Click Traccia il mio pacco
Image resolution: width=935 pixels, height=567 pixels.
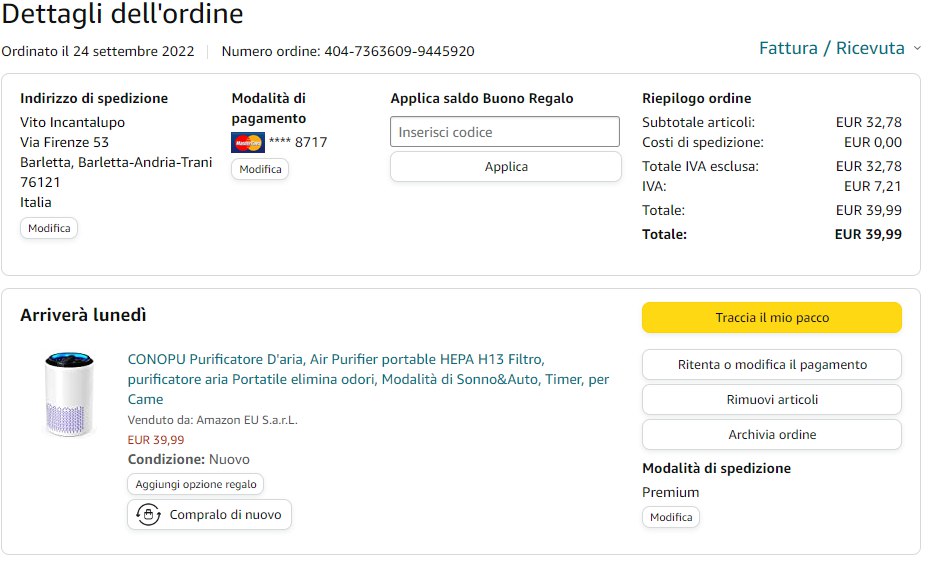(x=771, y=318)
